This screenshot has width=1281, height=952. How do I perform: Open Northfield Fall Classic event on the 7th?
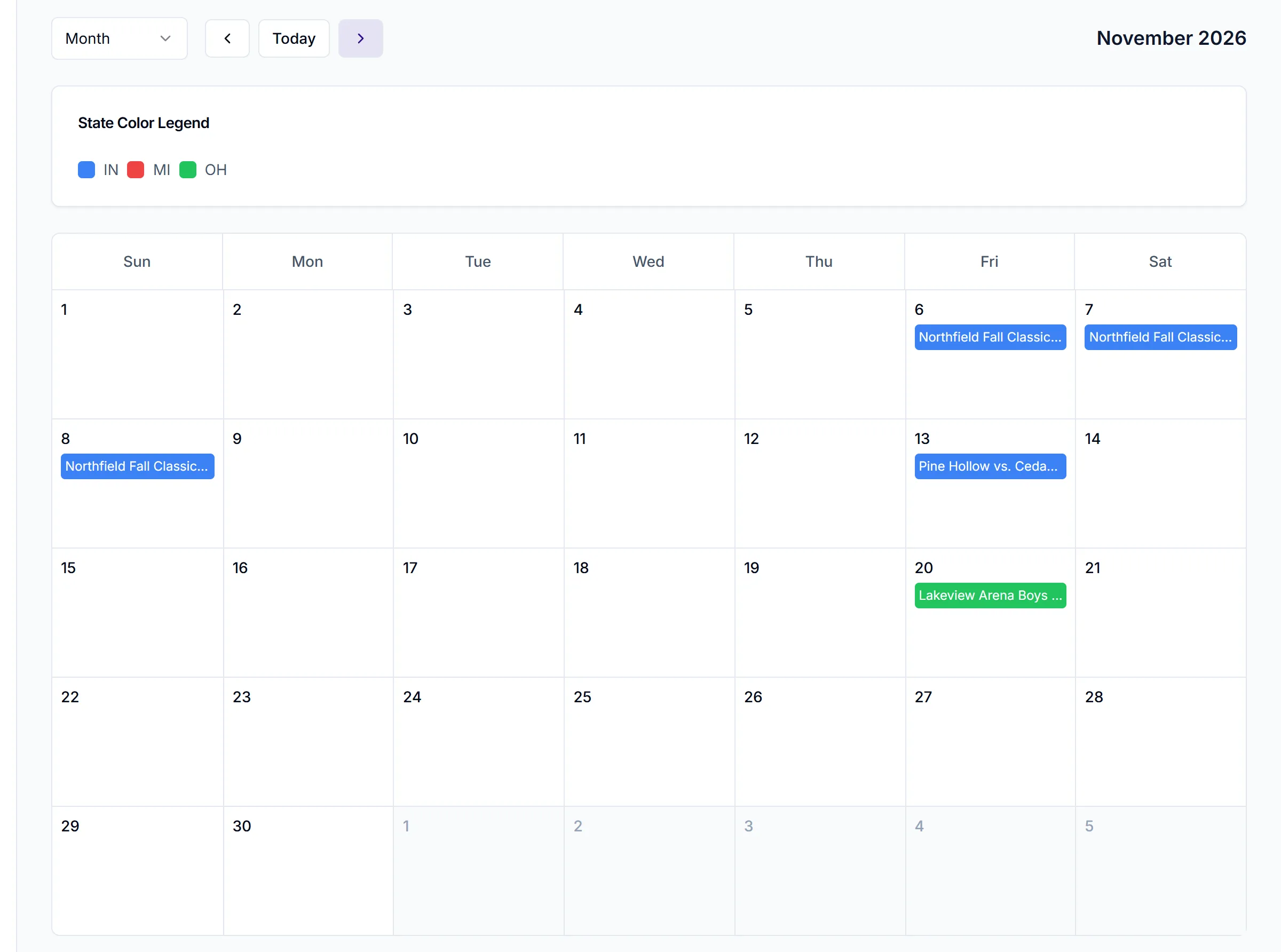click(1160, 337)
